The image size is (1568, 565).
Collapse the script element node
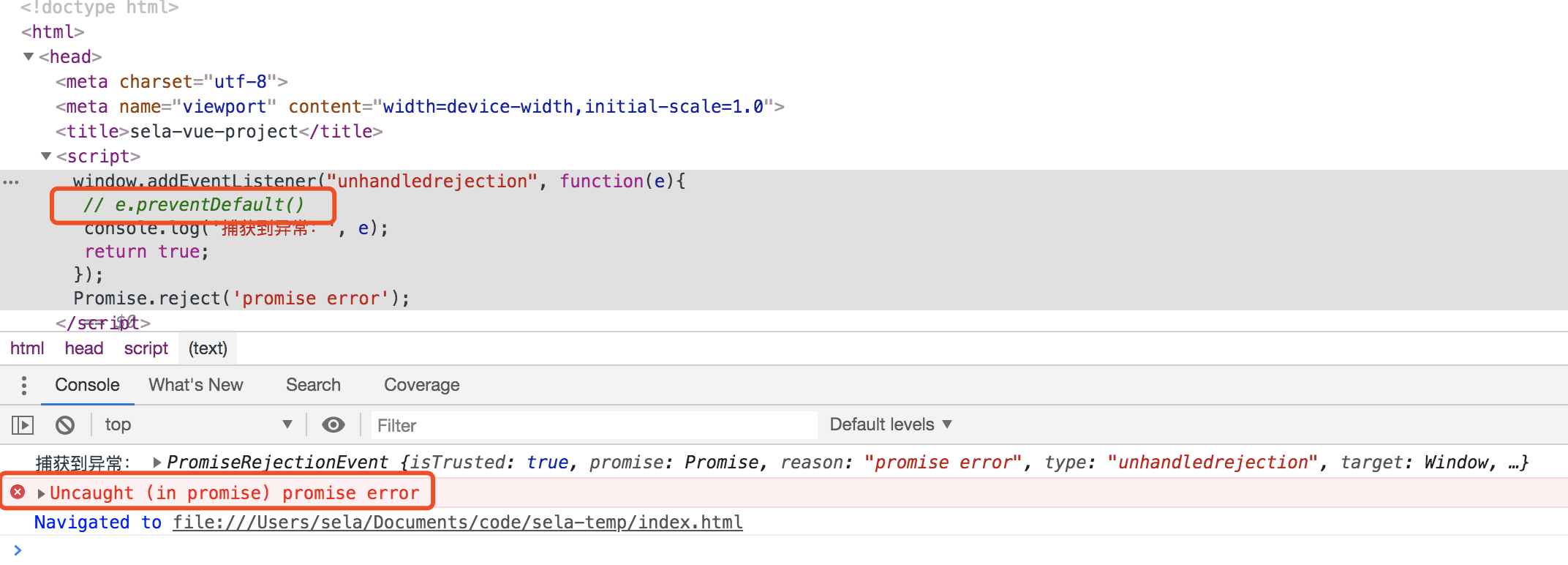[46, 156]
